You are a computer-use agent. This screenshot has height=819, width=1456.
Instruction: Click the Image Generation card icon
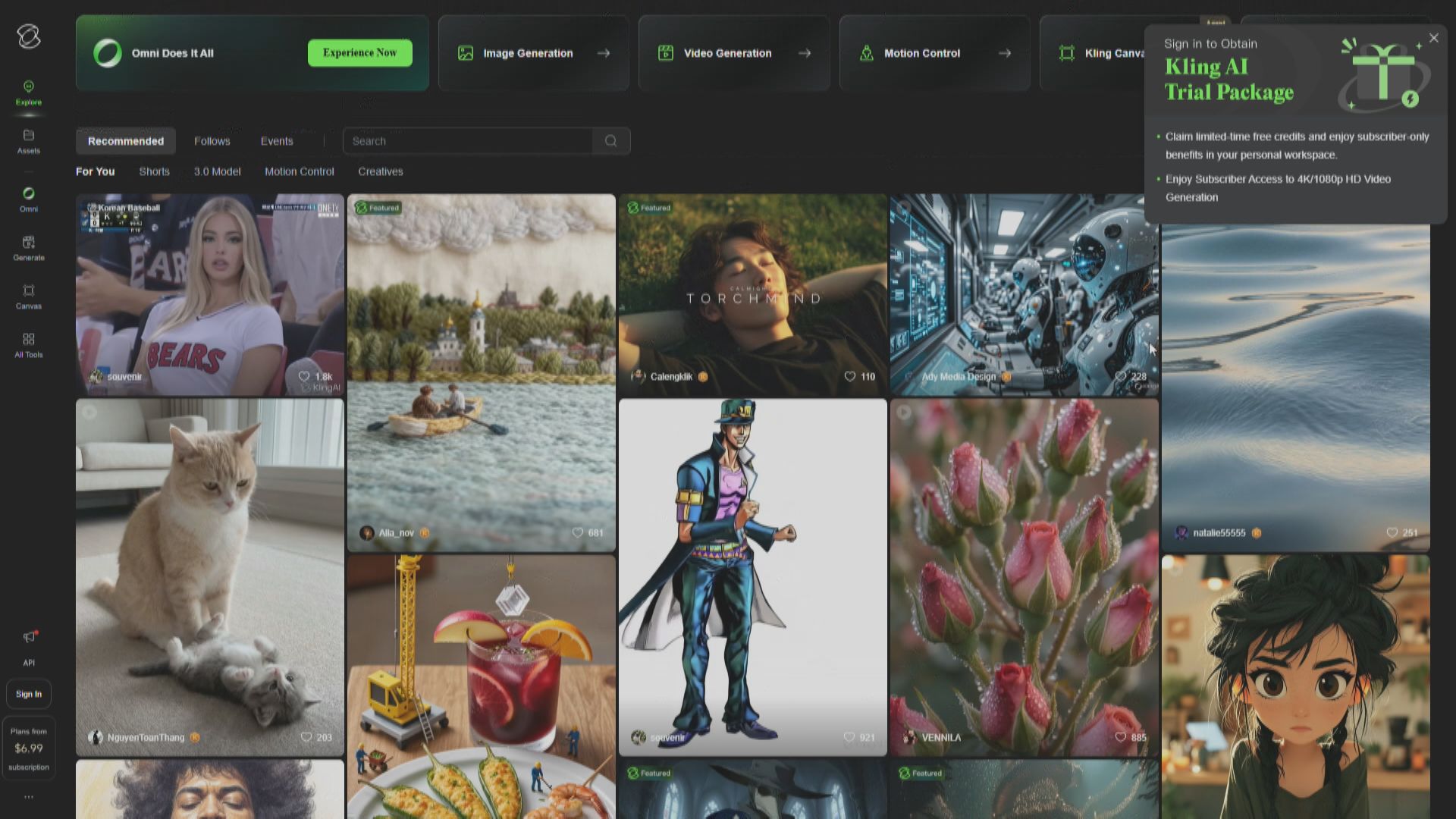point(466,53)
